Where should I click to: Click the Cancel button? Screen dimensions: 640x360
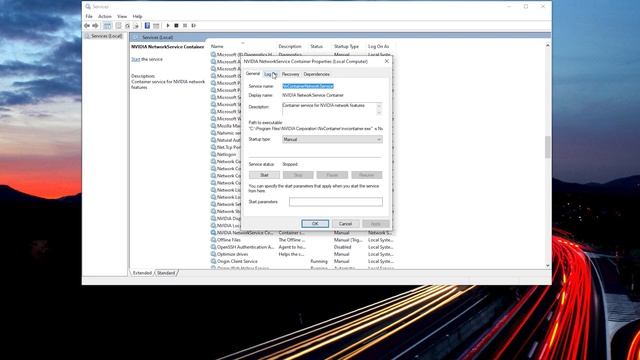coord(345,224)
